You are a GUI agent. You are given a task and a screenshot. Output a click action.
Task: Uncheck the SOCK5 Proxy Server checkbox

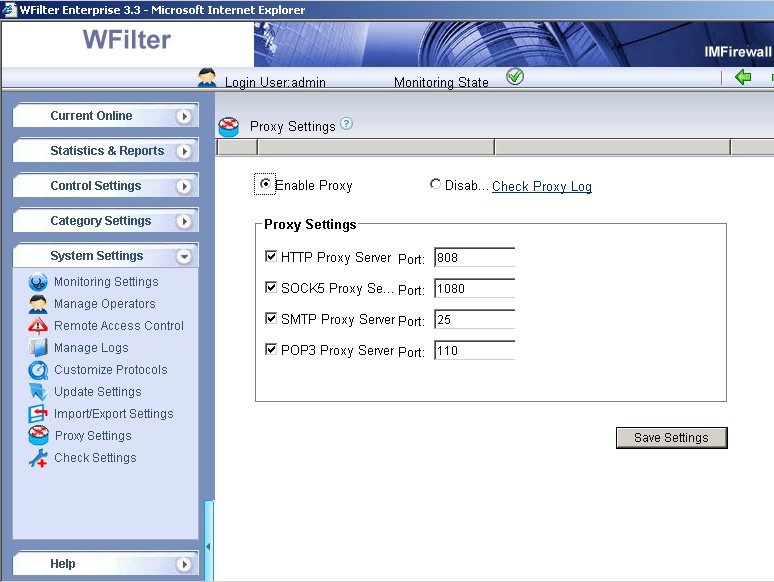click(x=271, y=287)
